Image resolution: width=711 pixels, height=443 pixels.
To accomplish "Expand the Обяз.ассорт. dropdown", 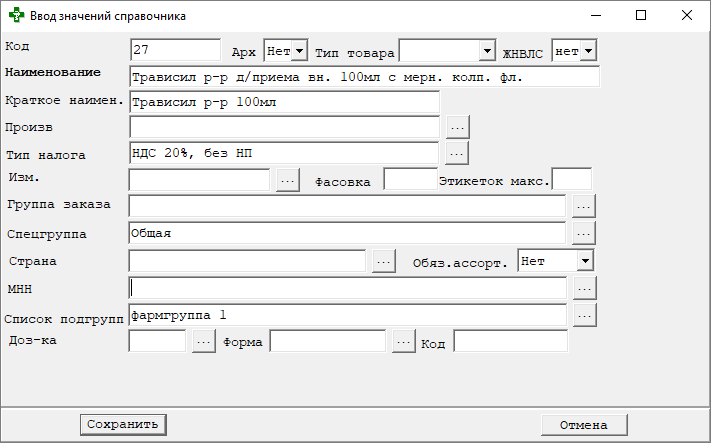I will click(x=585, y=261).
